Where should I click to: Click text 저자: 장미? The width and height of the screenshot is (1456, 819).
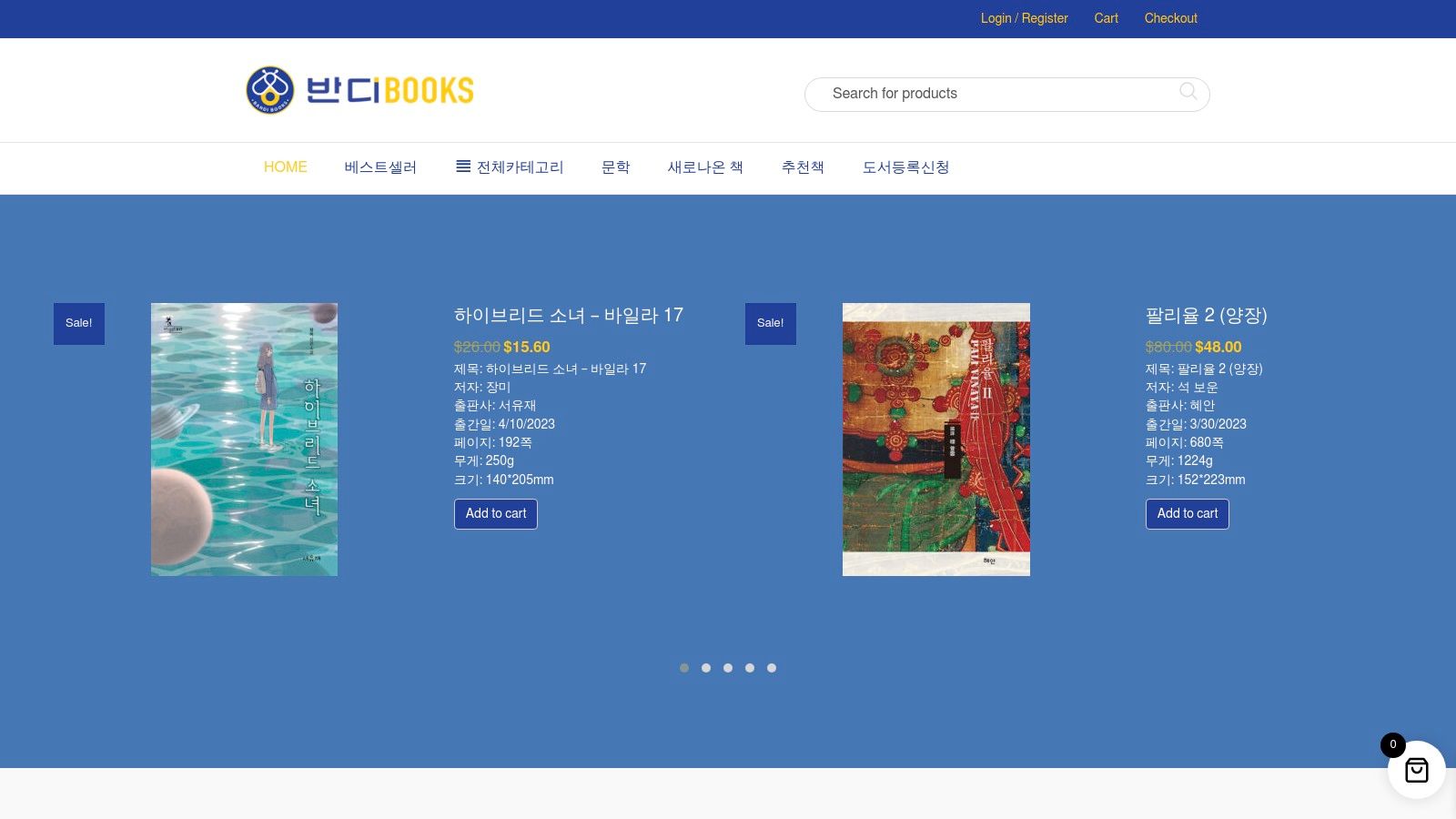pos(482,388)
